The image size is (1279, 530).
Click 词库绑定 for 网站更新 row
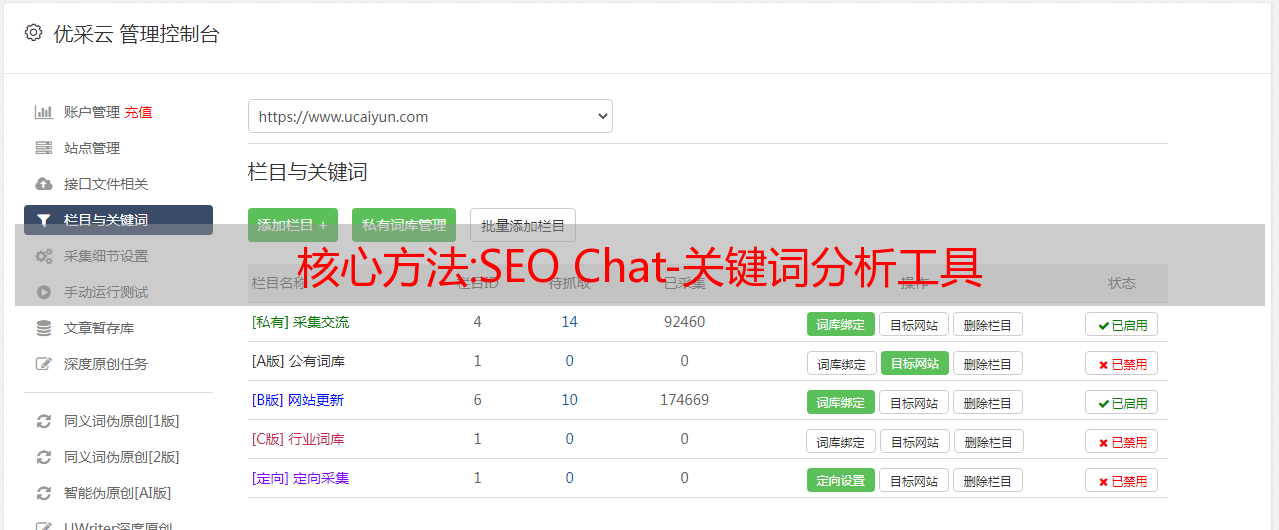[x=841, y=402]
